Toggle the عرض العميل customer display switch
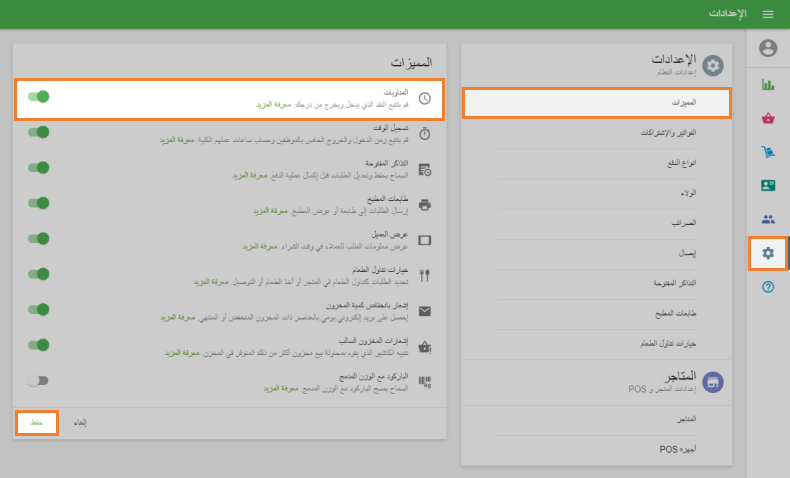Image resolution: width=790 pixels, height=478 pixels. point(38,238)
